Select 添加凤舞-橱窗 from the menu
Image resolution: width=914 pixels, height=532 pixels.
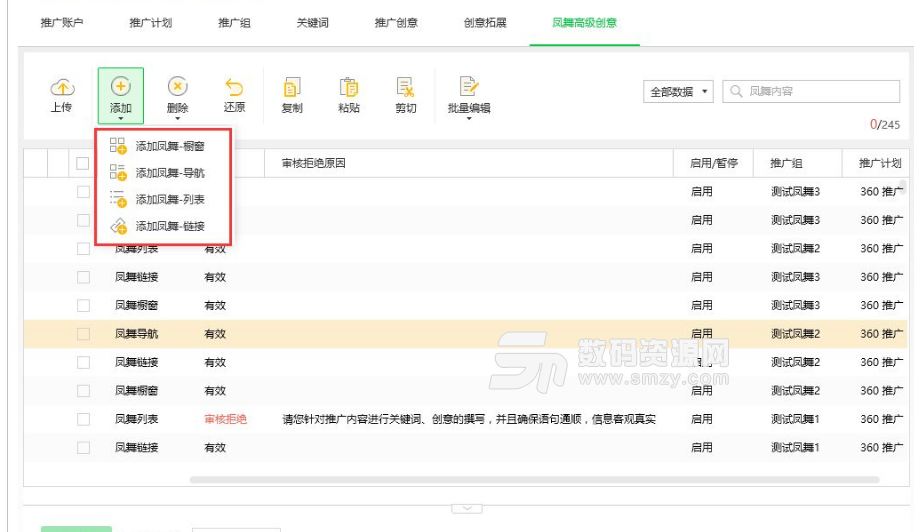[x=169, y=146]
